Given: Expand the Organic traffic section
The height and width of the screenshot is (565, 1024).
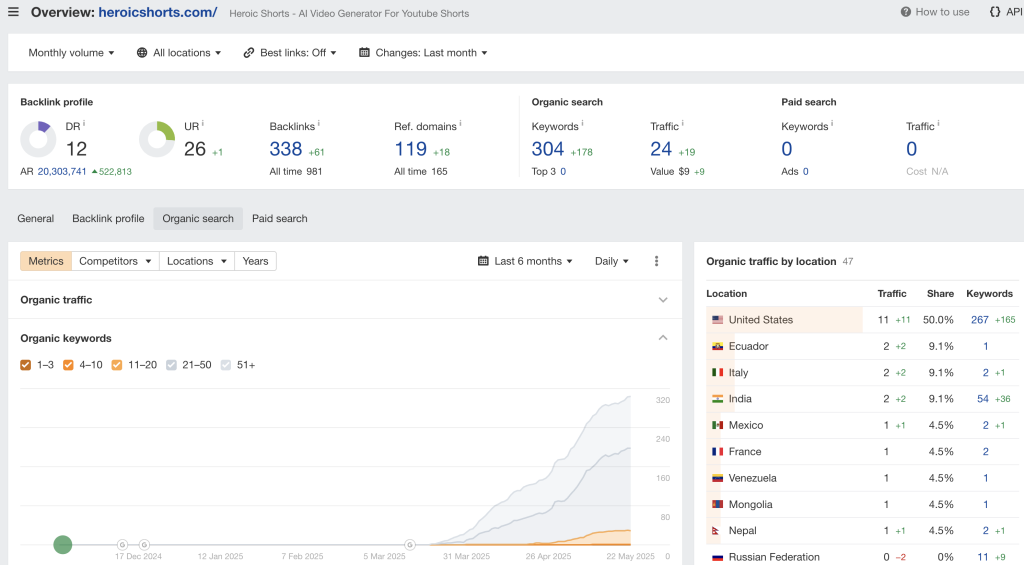Looking at the screenshot, I should pos(662,300).
